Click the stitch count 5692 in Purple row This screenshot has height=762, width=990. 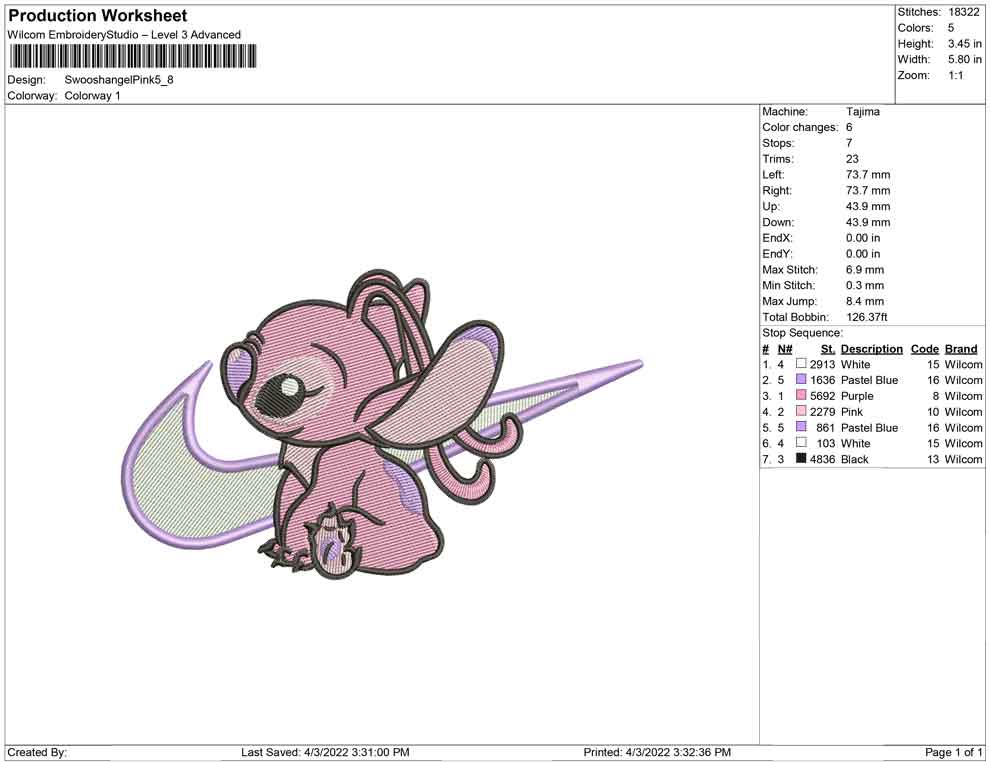tap(823, 396)
